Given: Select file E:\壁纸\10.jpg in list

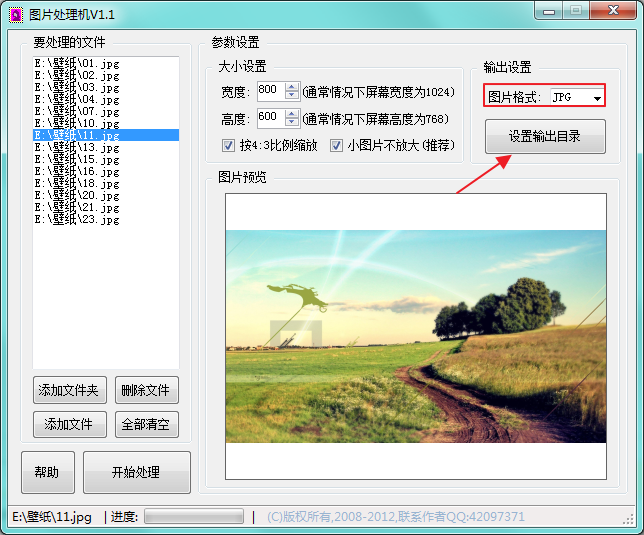Looking at the screenshot, I should point(106,123).
